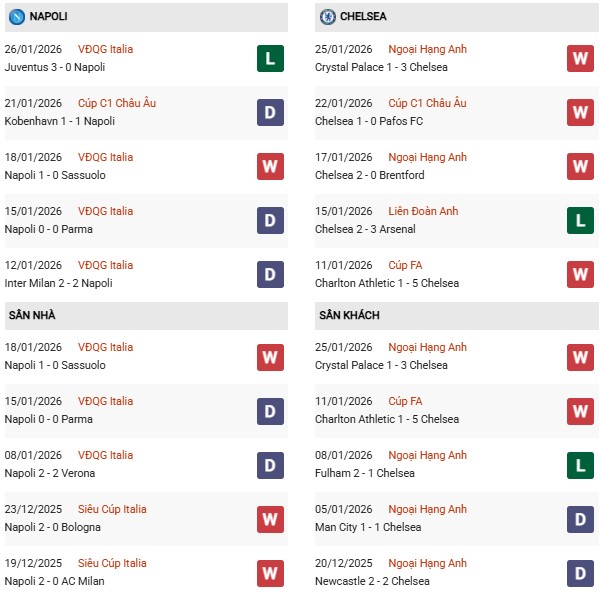Click the Chelsea club crest icon
Screen dimensions: 600x594
327,17
